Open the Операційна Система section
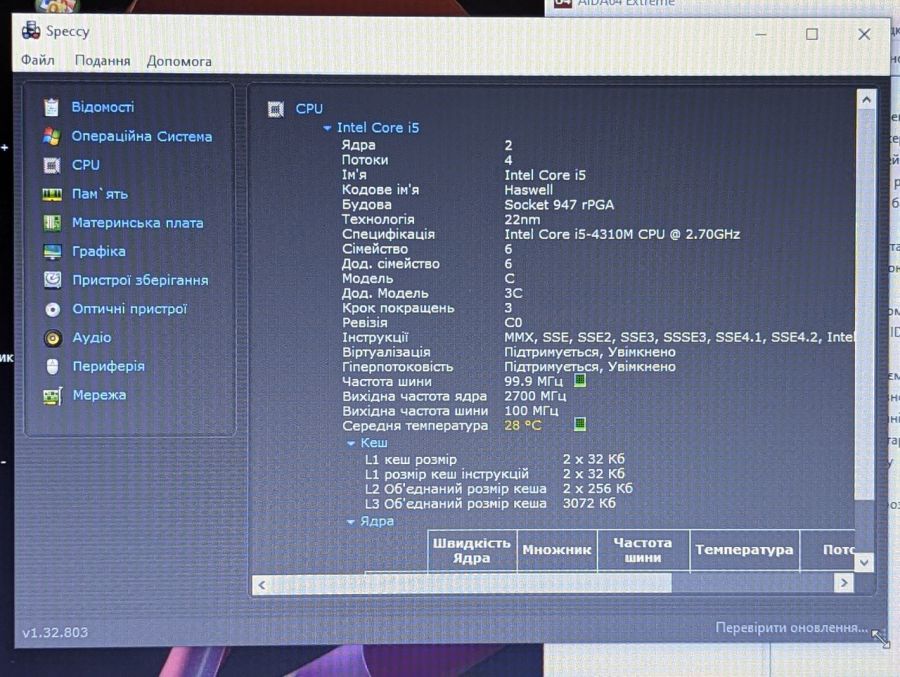The width and height of the screenshot is (900, 677). [x=142, y=136]
